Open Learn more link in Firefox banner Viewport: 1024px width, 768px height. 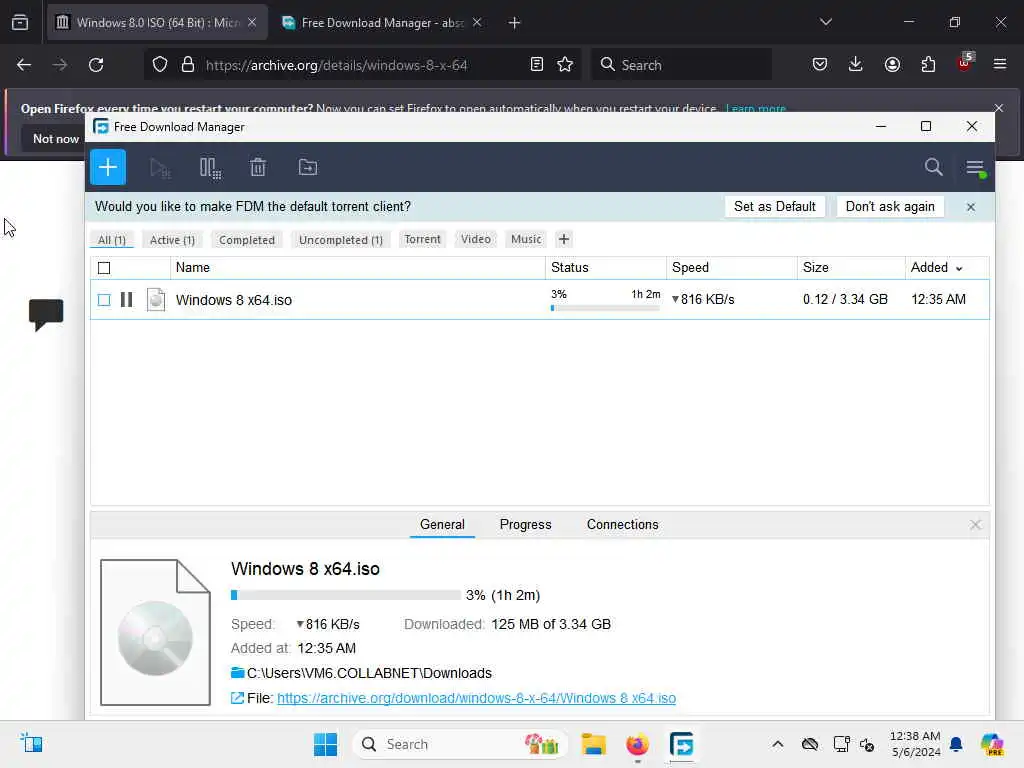click(756, 108)
